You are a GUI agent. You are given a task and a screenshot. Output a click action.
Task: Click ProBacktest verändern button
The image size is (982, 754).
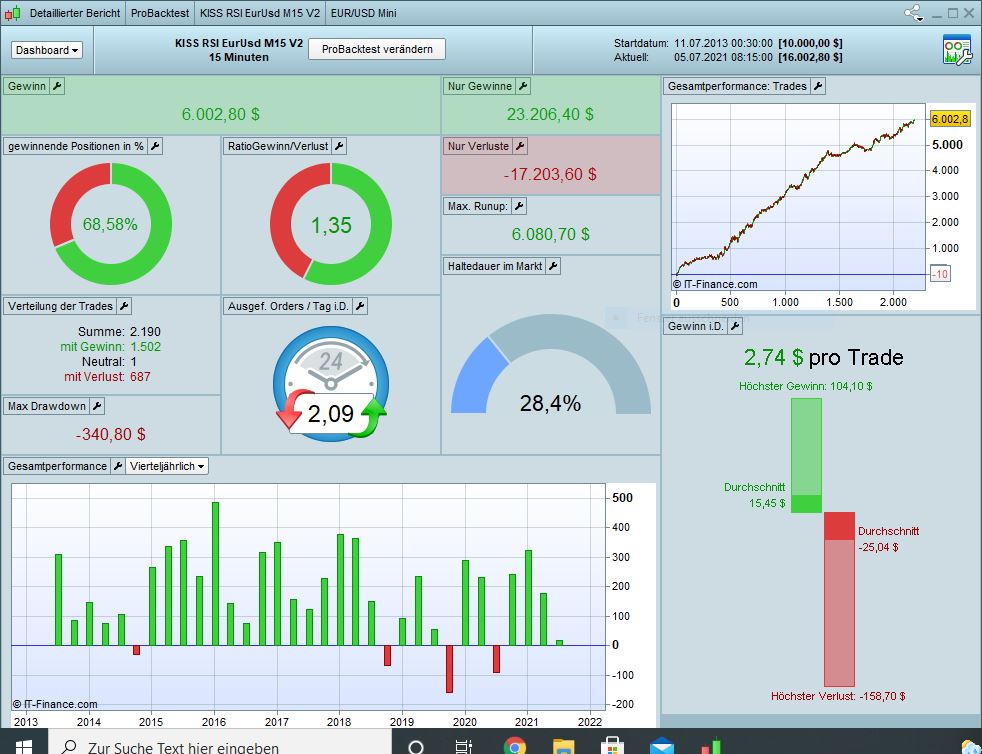coord(377,49)
